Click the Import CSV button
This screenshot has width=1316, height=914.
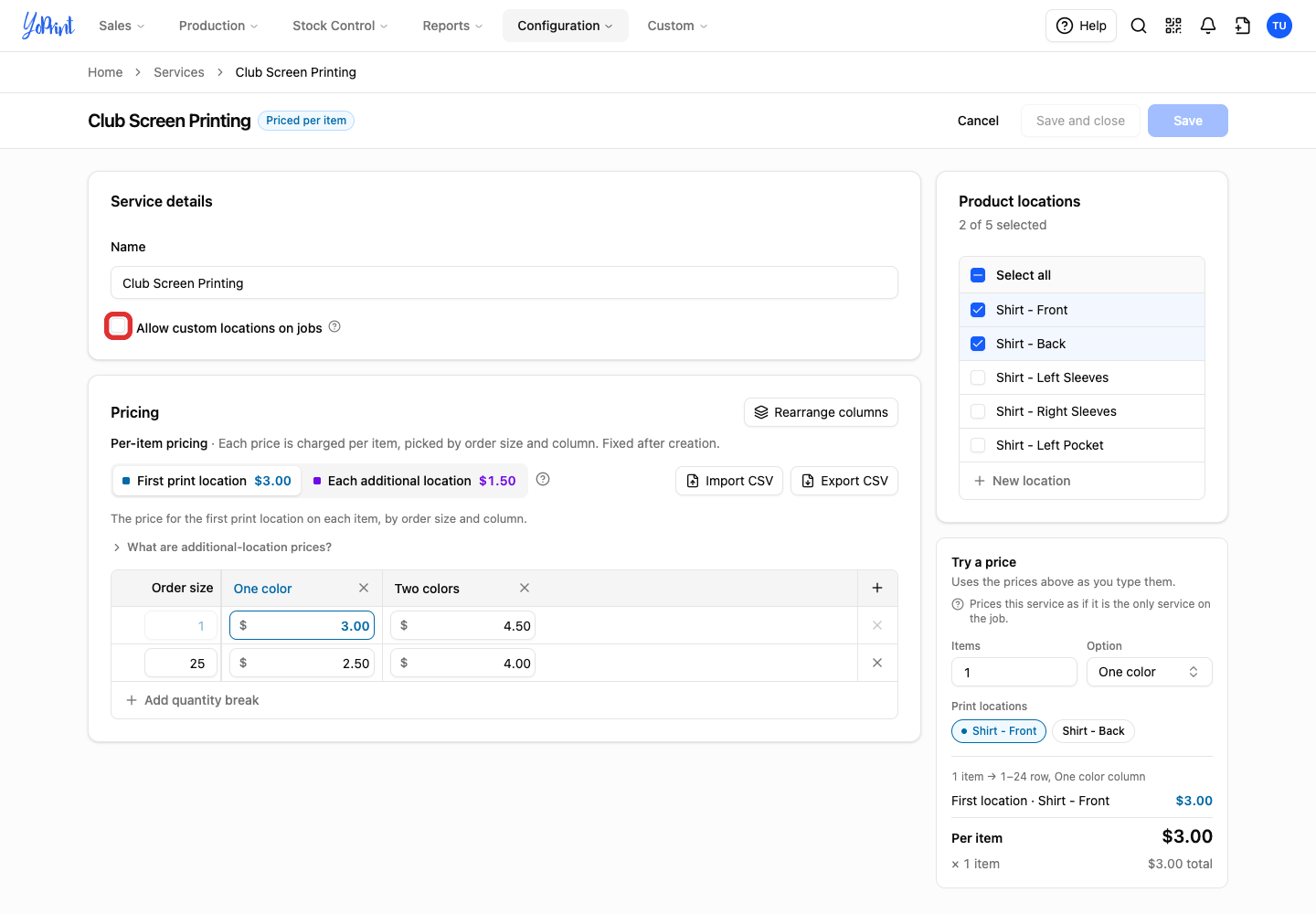(x=729, y=481)
